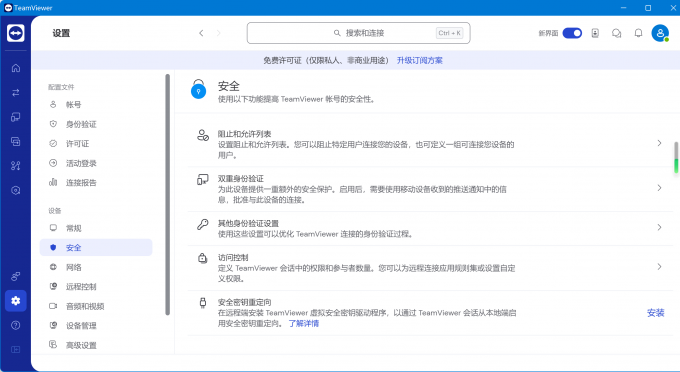This screenshot has height=372, width=680.
Task: Click the access control lock icon
Action: [x=203, y=258]
